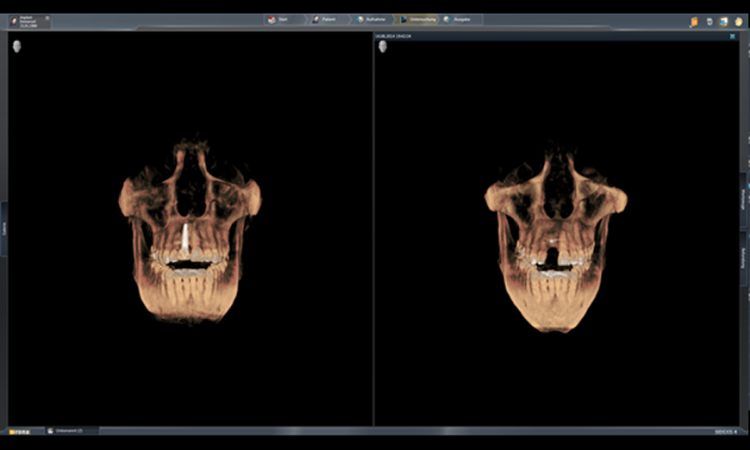Go to the Aufnahme phase tab
750x450 pixels.
[x=373, y=20]
